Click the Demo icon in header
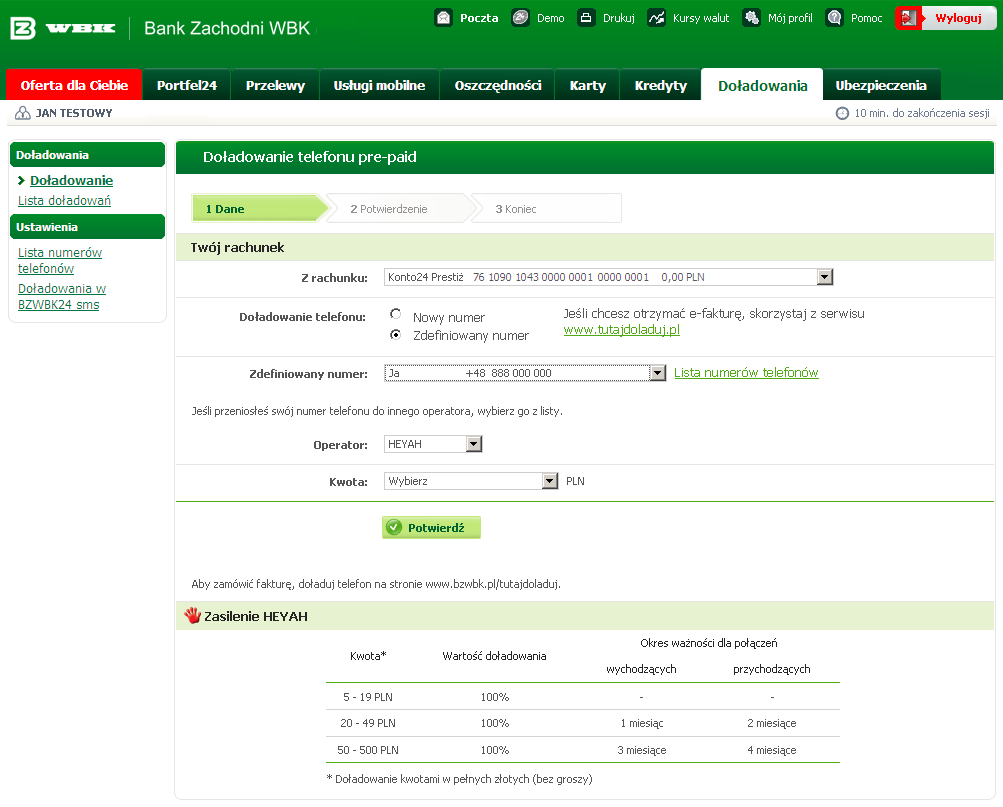The height and width of the screenshot is (807, 1003). [521, 17]
